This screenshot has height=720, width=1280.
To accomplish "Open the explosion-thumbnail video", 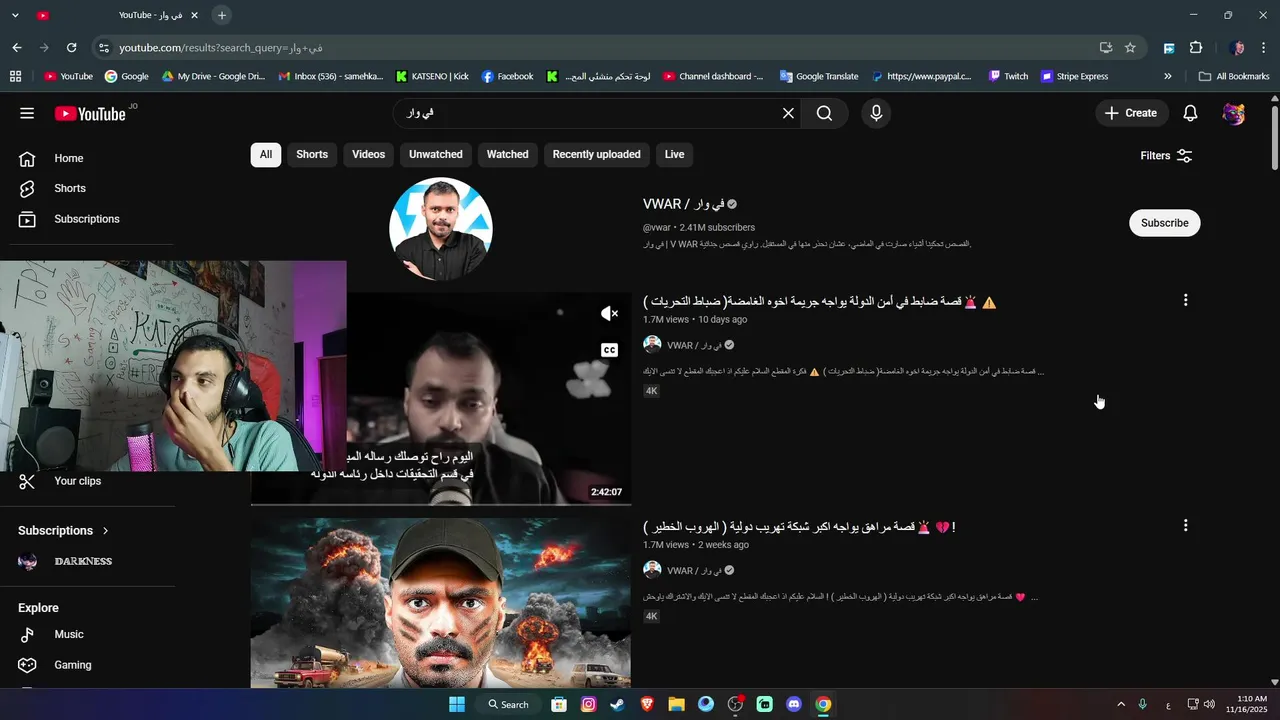I will tap(441, 602).
